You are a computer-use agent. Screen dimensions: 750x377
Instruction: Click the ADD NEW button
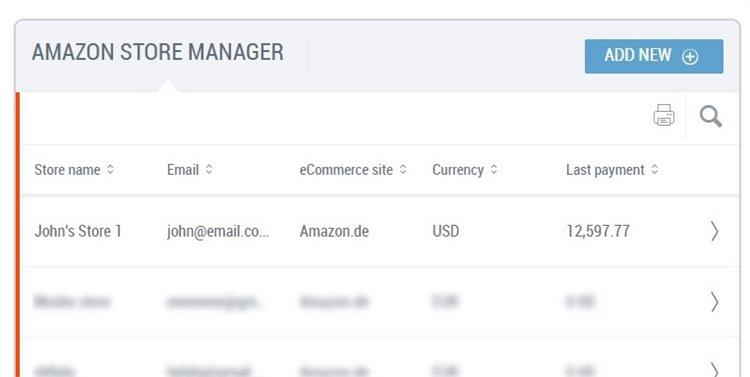tap(654, 56)
